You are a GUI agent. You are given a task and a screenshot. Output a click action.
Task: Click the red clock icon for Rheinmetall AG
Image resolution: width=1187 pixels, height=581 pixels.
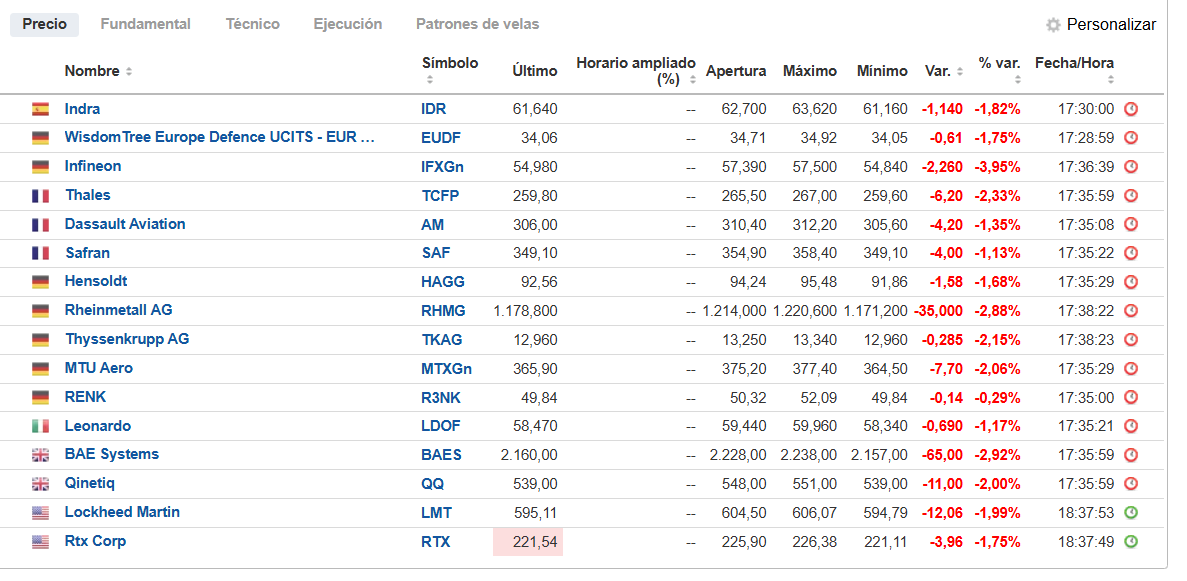point(1131,311)
